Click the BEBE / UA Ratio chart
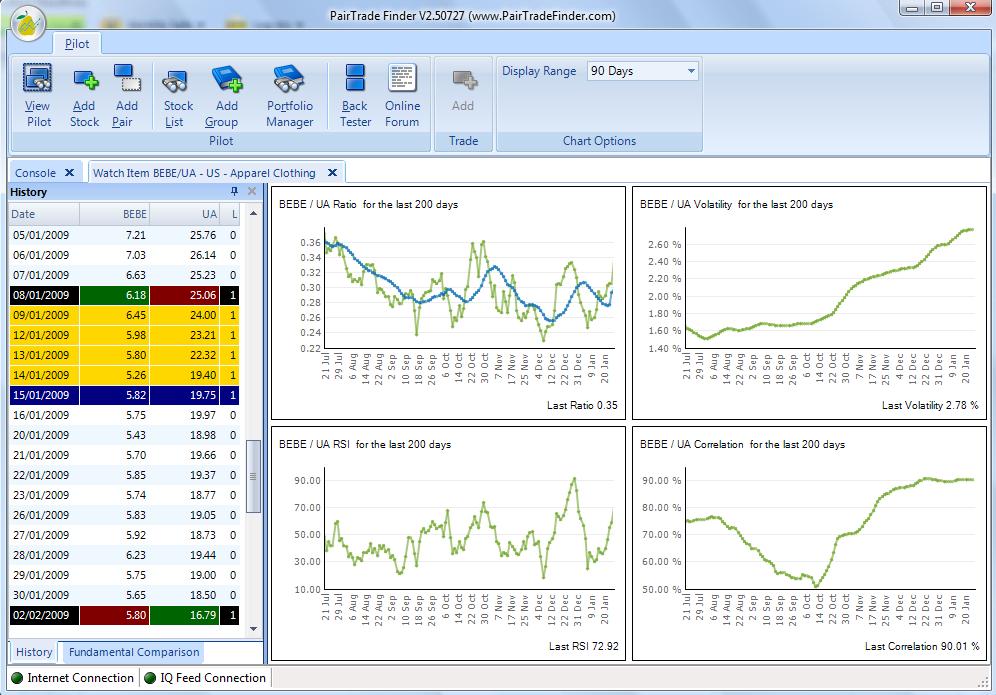The image size is (996, 695). [448, 303]
